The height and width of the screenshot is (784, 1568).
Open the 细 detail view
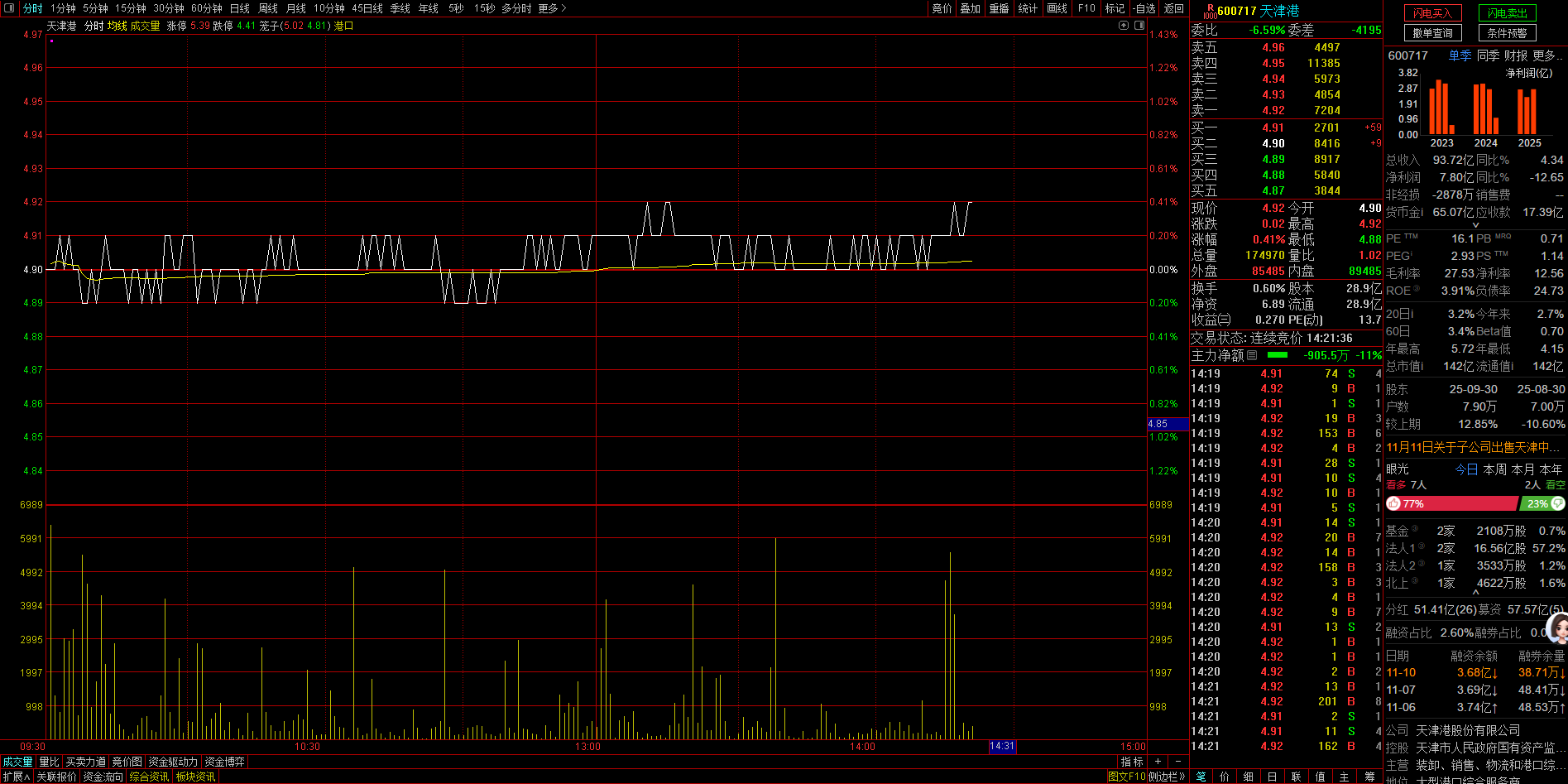pyautogui.click(x=1249, y=777)
